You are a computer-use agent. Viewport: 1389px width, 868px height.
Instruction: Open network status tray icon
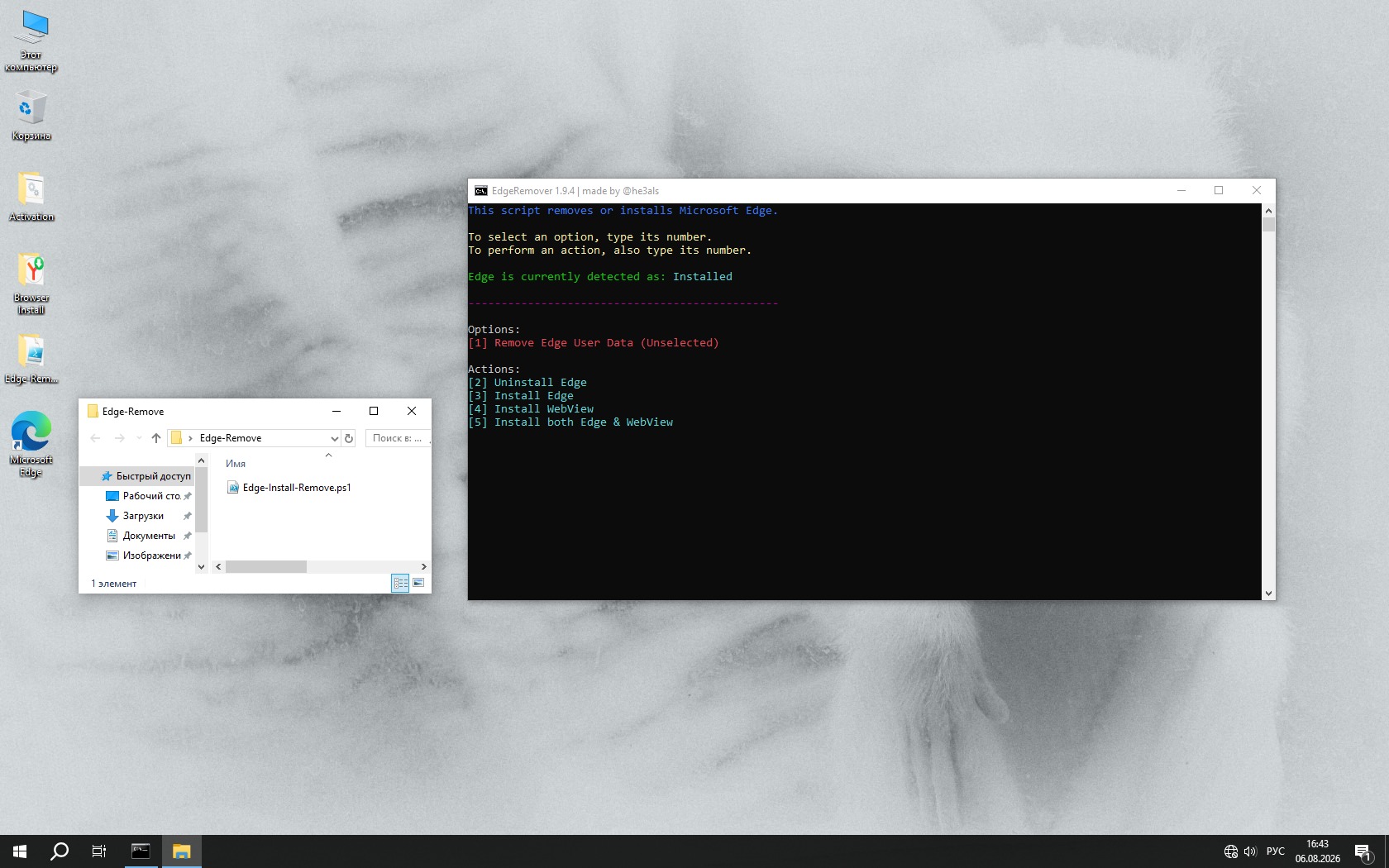click(x=1230, y=851)
